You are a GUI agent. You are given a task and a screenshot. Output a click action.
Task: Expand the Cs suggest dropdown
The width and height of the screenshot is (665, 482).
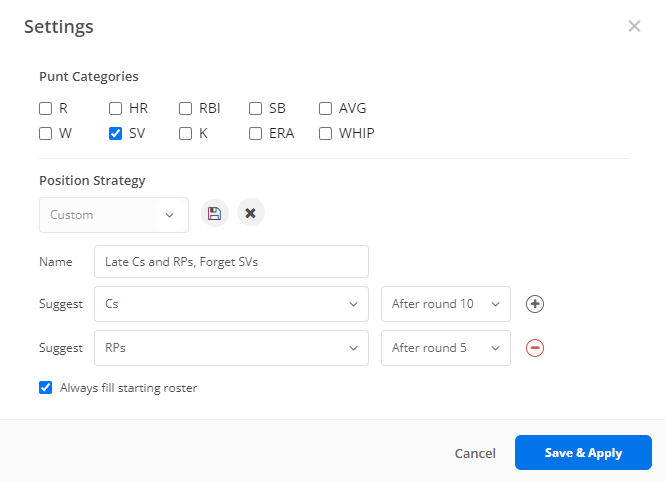pyautogui.click(x=230, y=304)
